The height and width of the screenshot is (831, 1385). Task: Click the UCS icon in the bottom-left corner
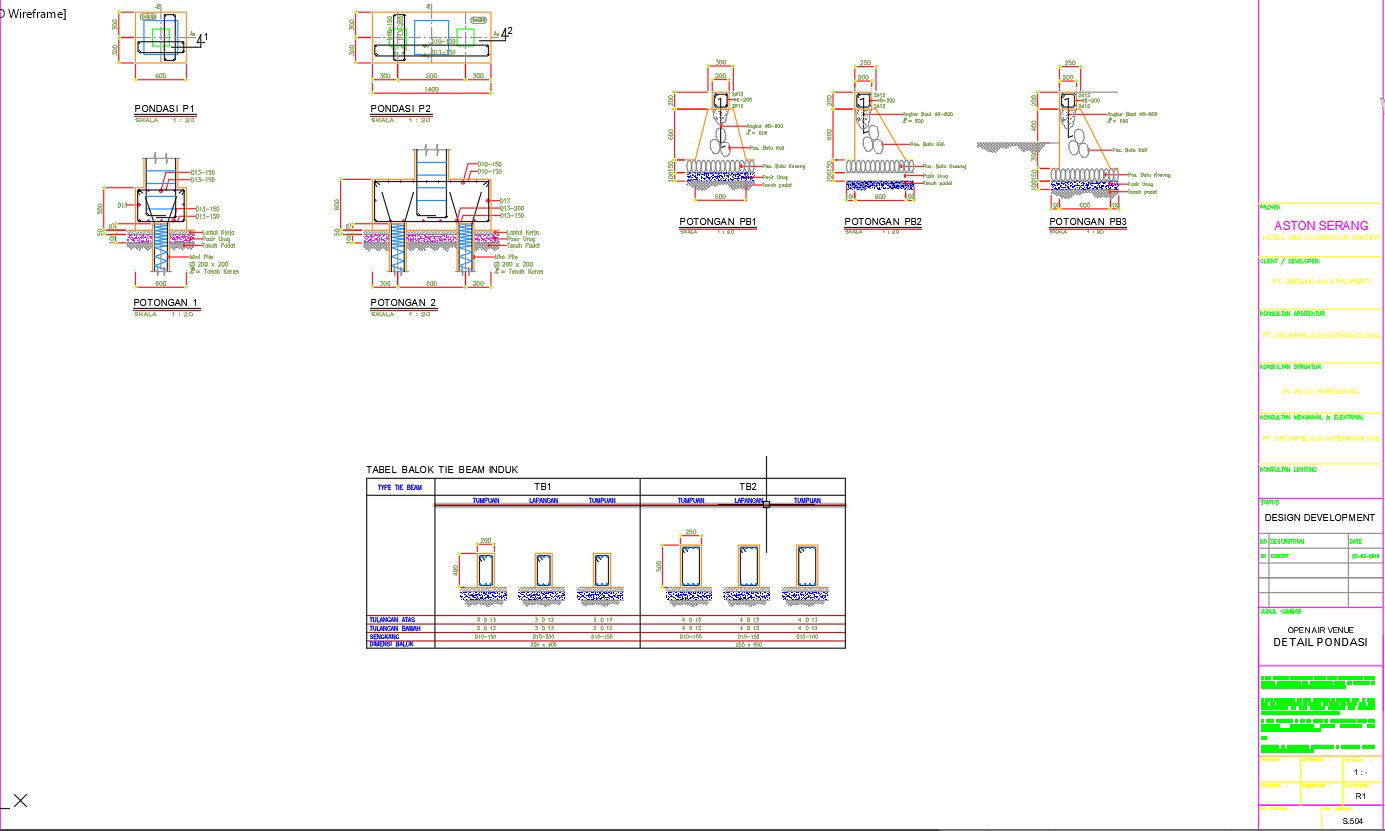pyautogui.click(x=17, y=801)
